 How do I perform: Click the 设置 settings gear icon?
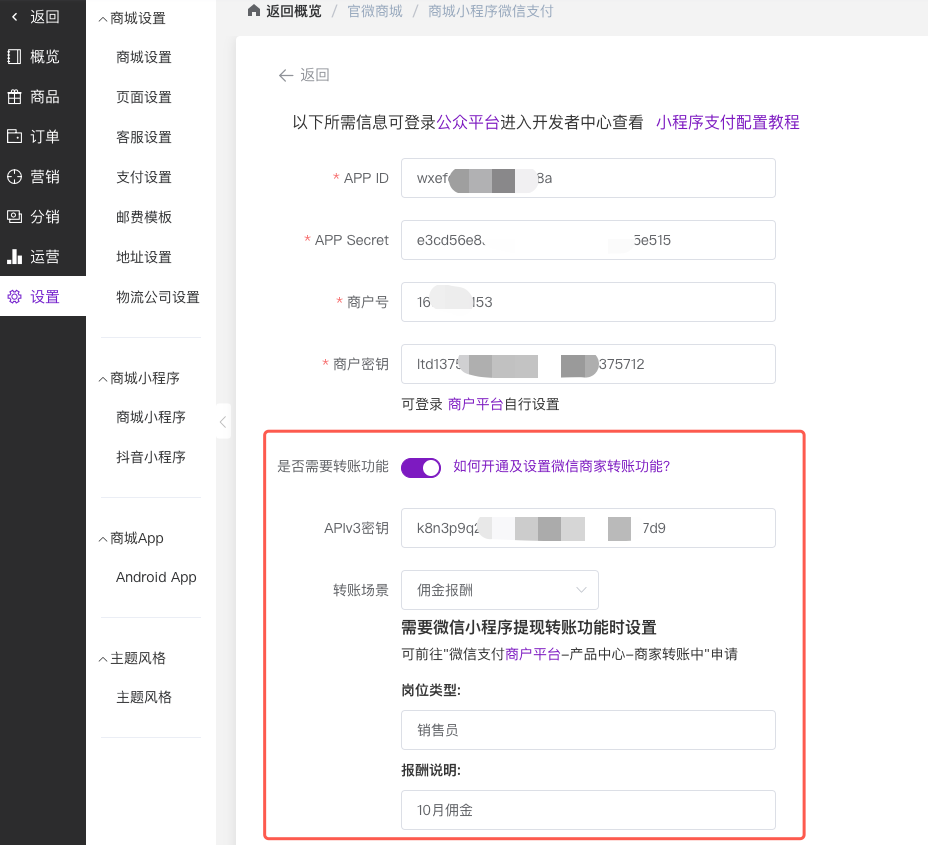(14, 297)
